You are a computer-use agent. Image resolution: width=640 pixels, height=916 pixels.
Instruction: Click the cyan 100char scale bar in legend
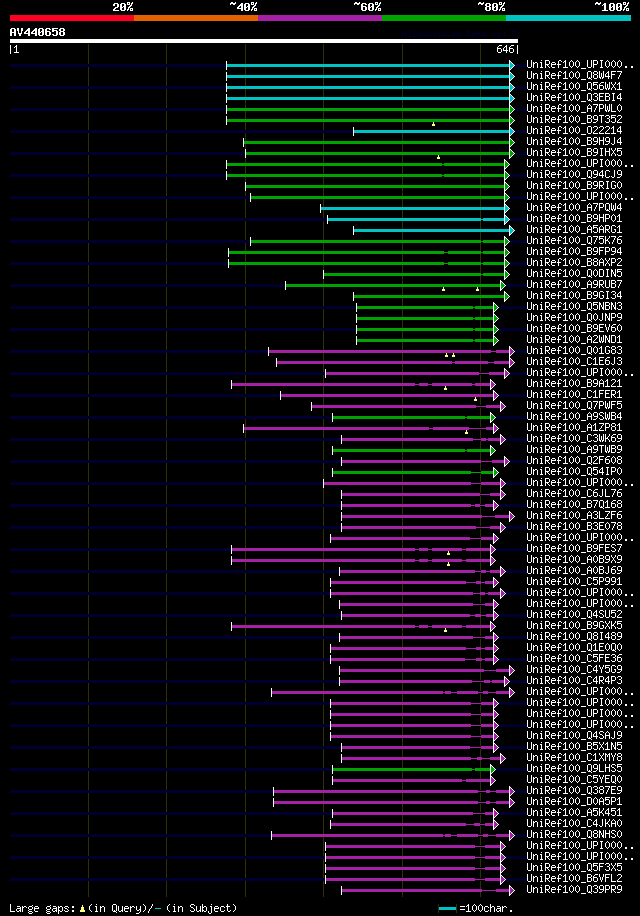pos(447,908)
